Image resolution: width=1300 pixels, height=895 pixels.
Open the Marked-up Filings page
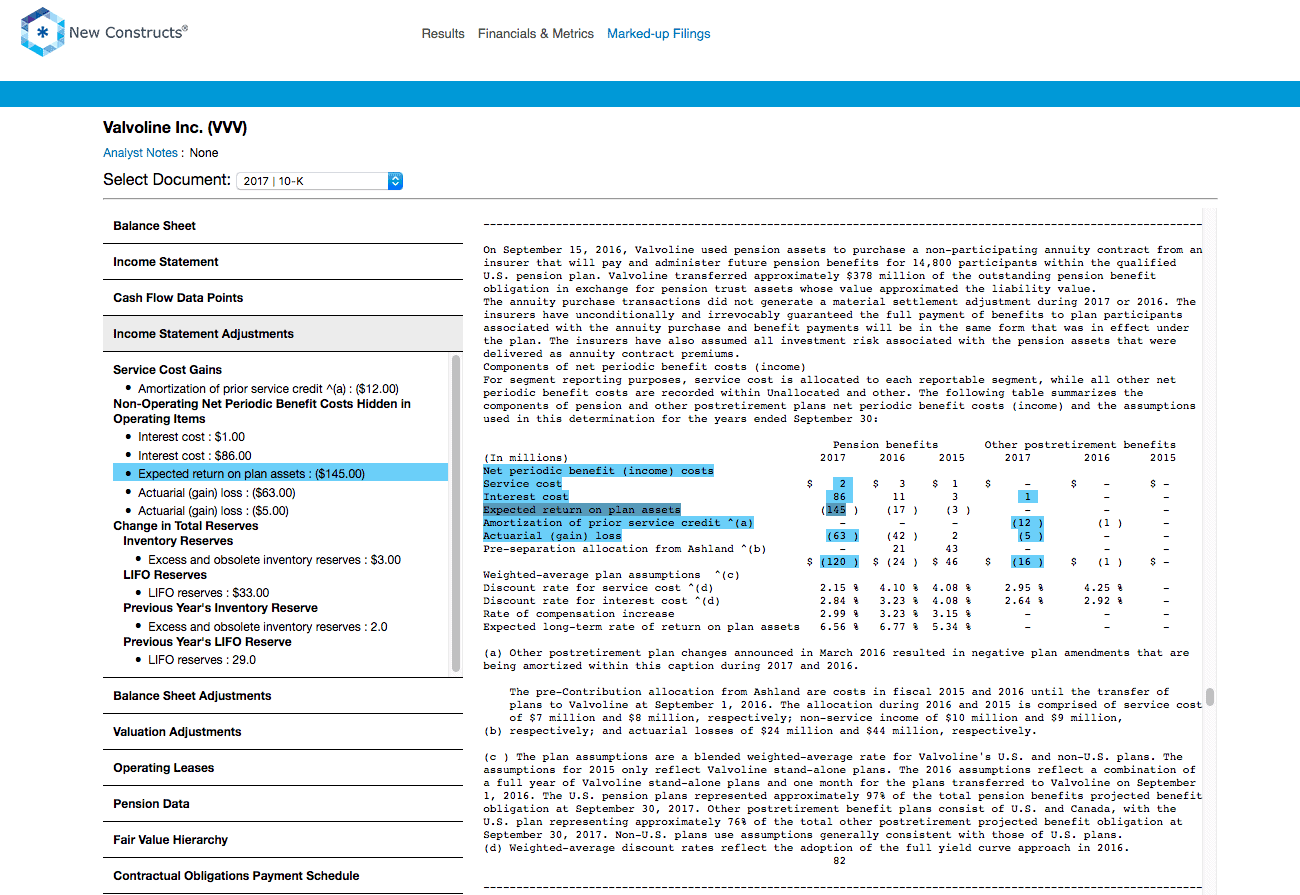(659, 34)
